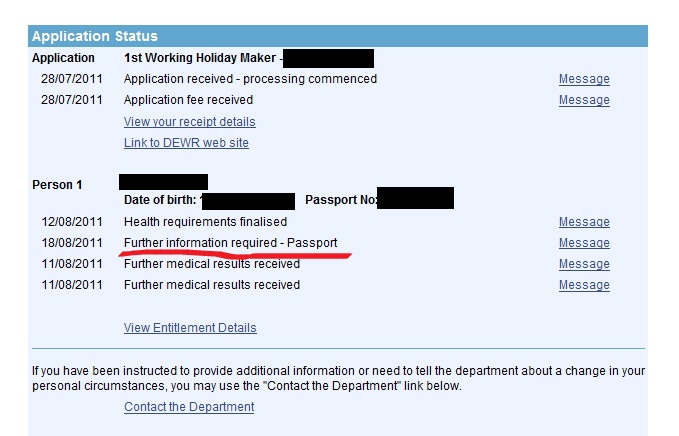
Task: Open Message for Health requirements finalised
Action: pos(584,222)
